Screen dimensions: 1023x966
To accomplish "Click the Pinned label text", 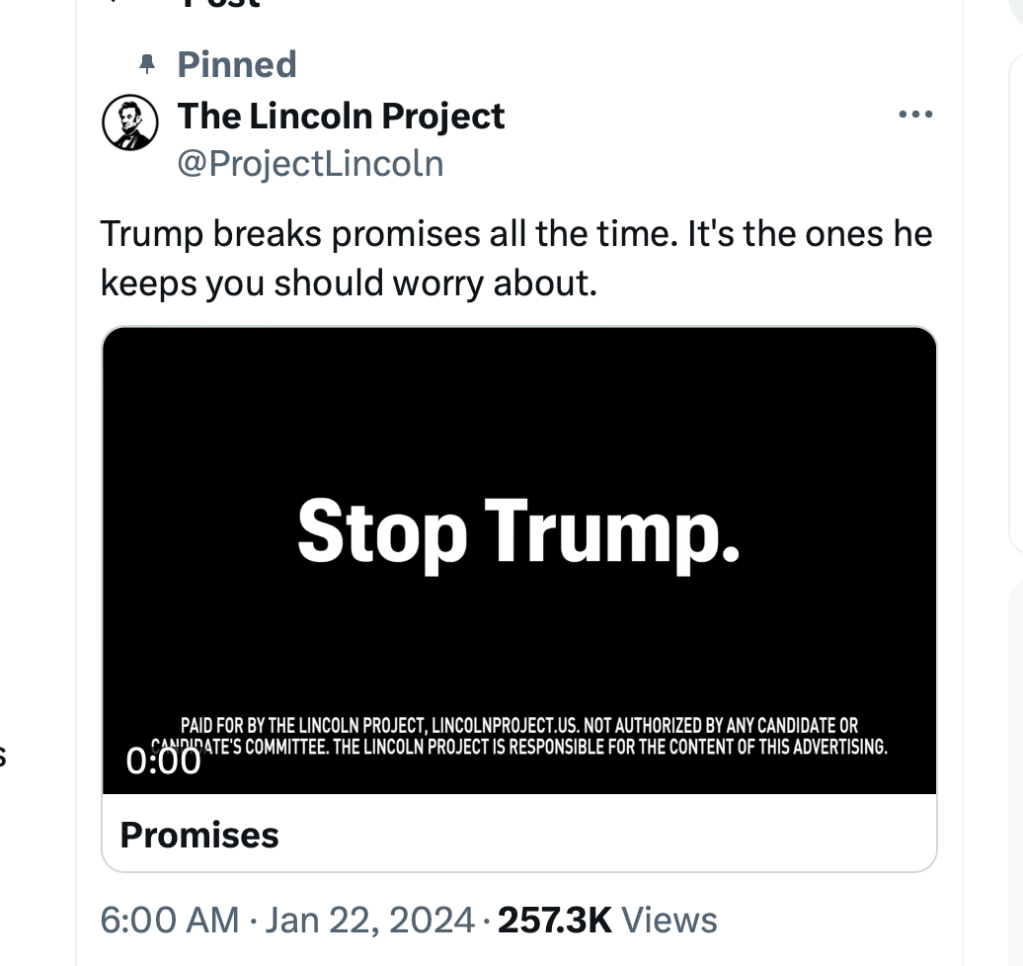I will click(237, 65).
